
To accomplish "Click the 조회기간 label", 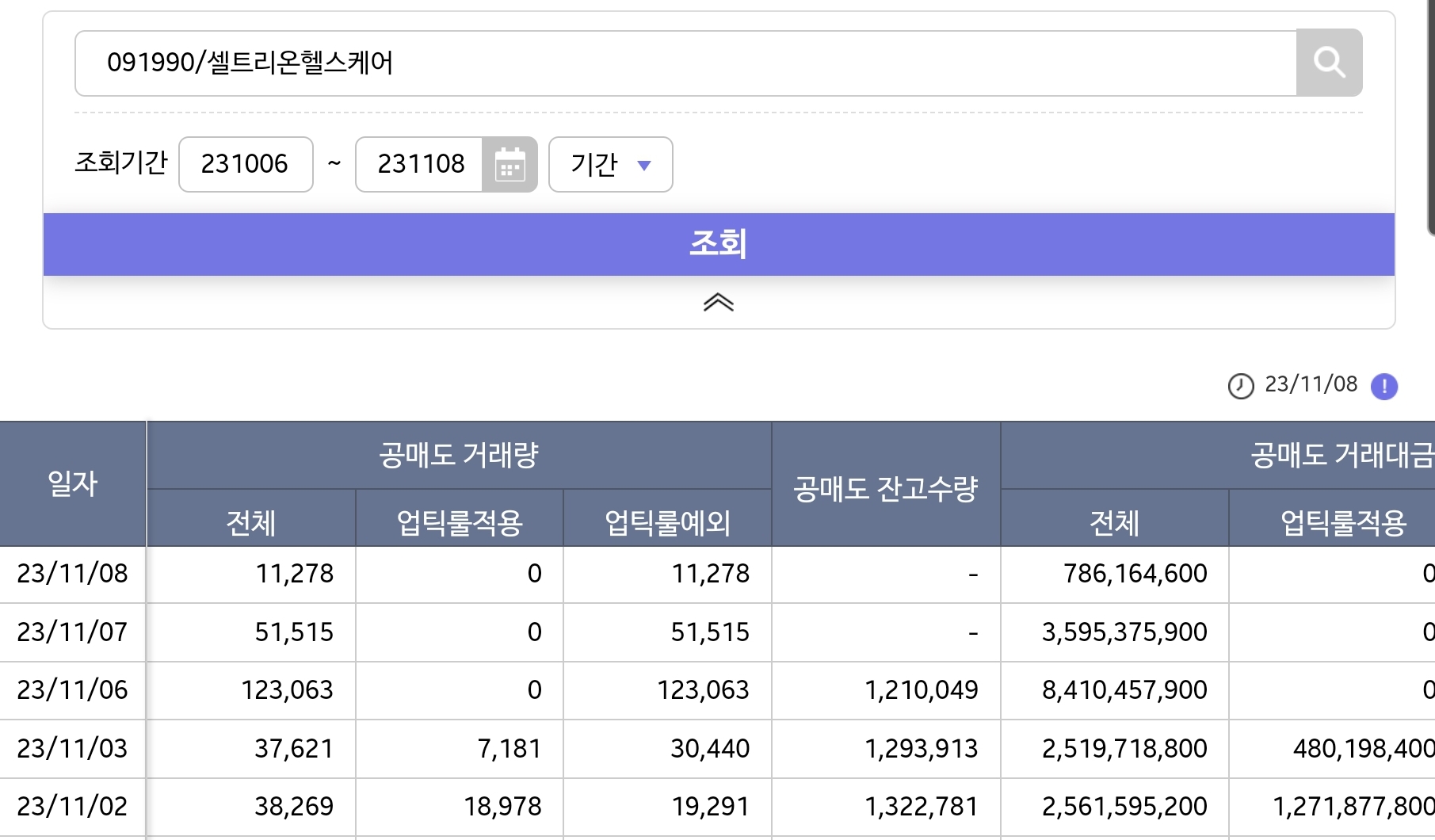I will point(121,162).
